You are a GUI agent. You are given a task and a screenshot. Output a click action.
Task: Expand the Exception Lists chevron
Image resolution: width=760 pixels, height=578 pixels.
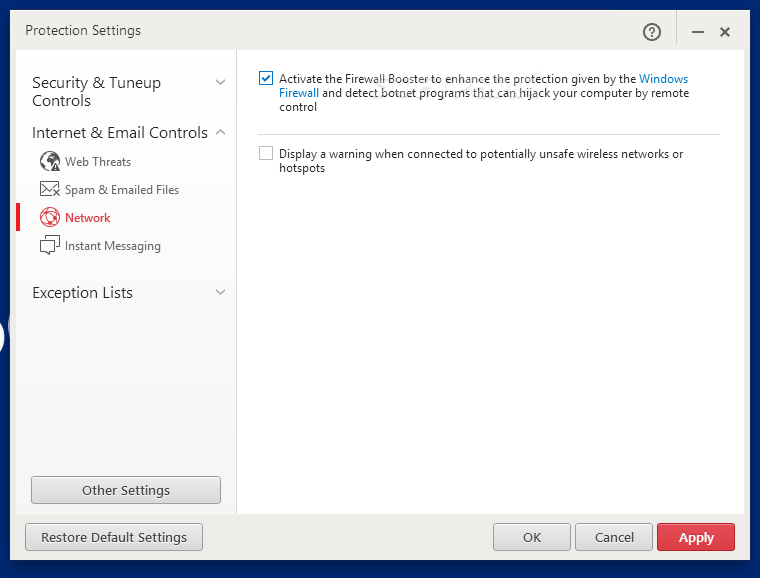221,292
